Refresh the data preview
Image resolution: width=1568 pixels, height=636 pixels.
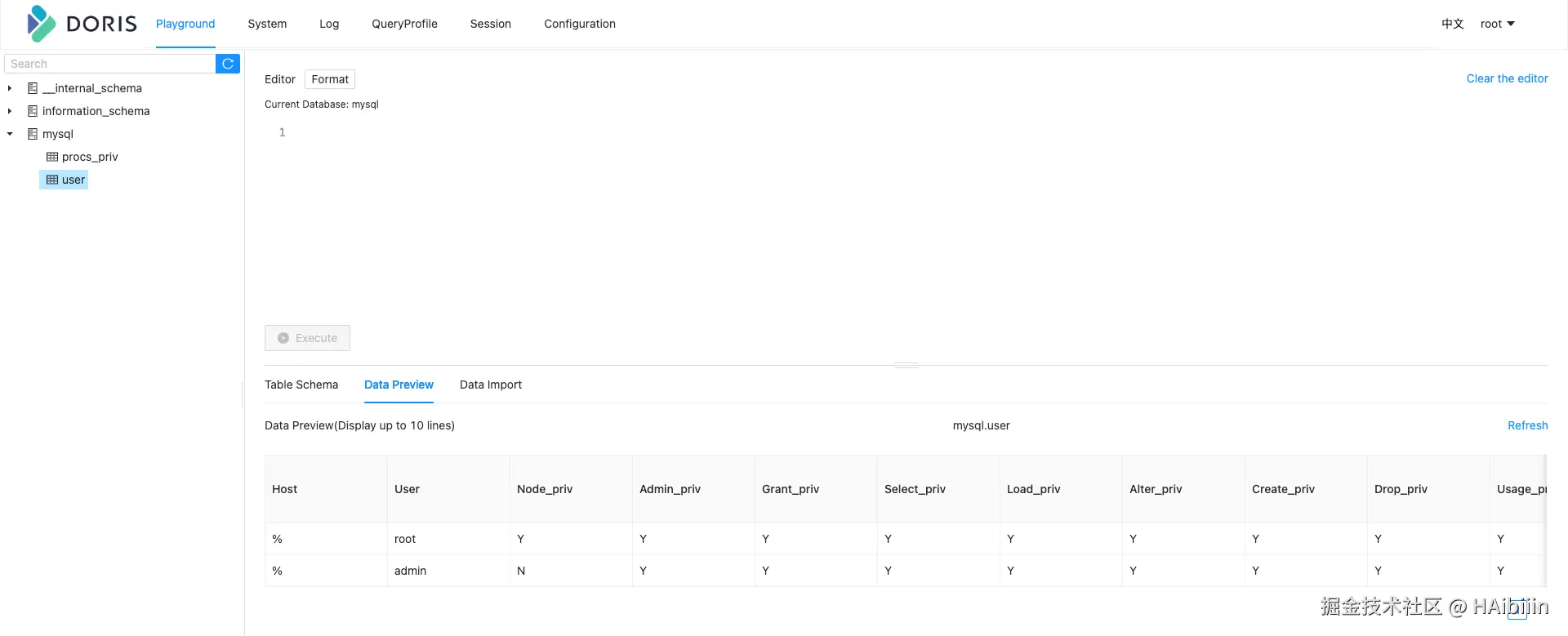coord(1527,425)
